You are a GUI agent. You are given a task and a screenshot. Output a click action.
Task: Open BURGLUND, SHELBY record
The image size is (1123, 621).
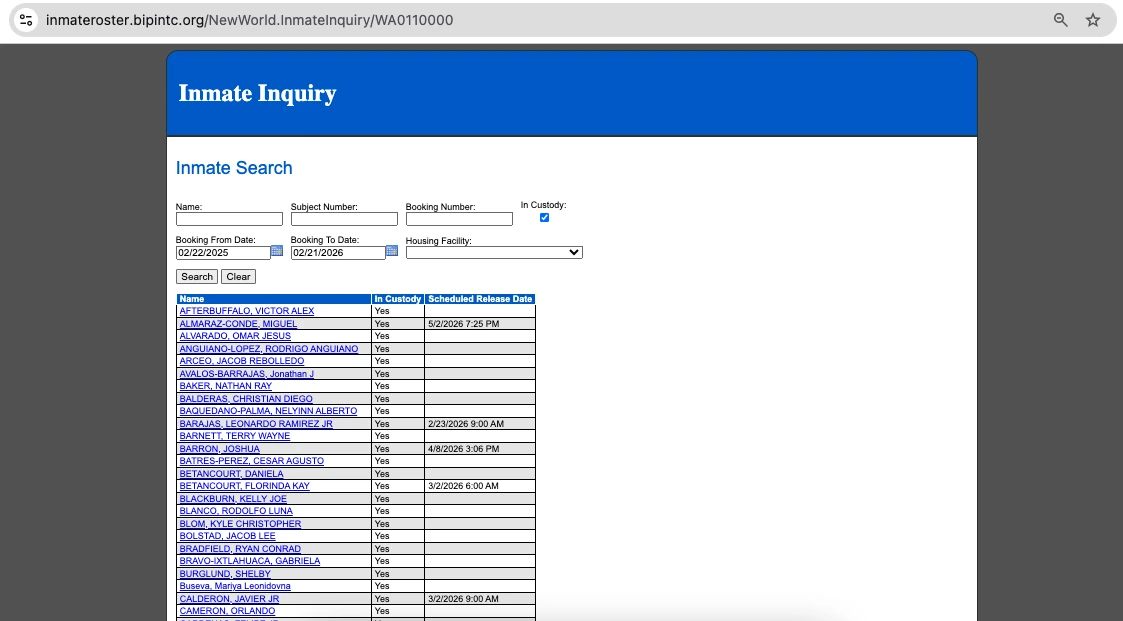(x=225, y=574)
